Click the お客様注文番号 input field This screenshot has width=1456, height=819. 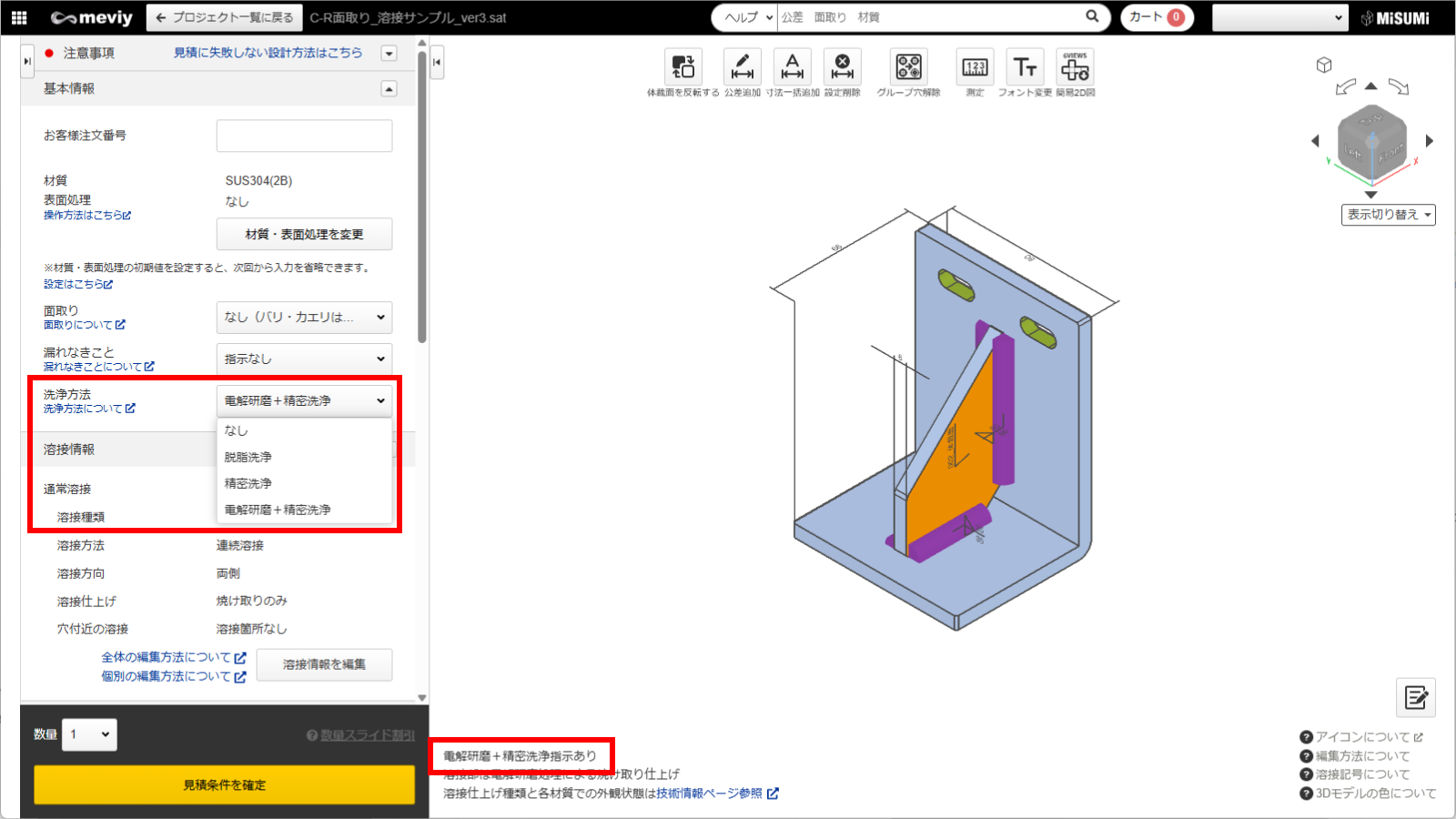pyautogui.click(x=304, y=136)
